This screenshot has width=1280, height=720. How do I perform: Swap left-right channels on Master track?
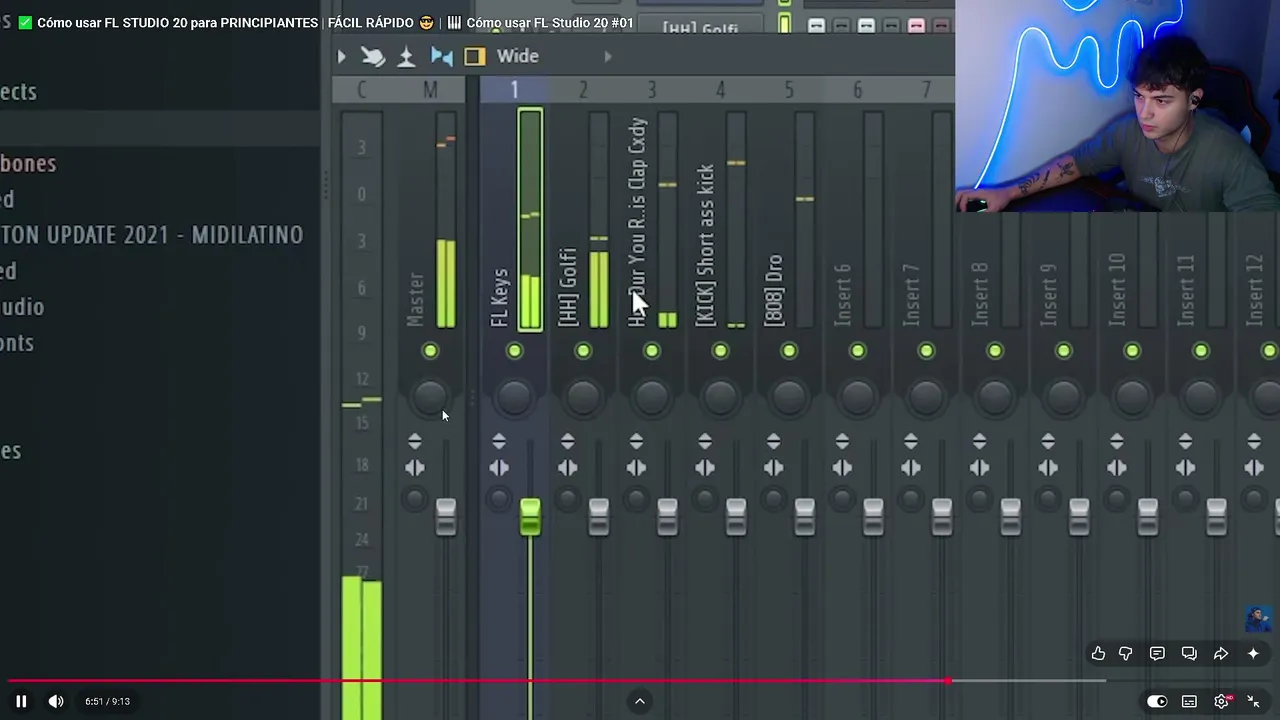pos(415,468)
